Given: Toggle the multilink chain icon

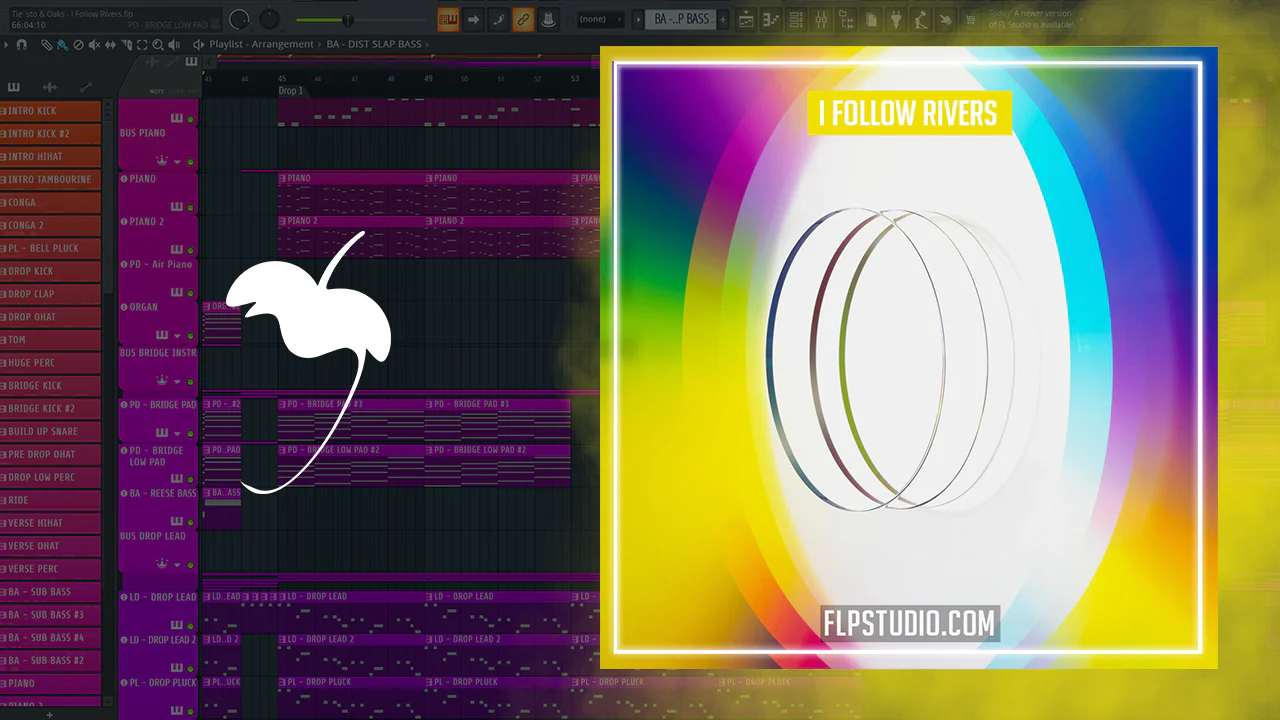Looking at the screenshot, I should [523, 19].
